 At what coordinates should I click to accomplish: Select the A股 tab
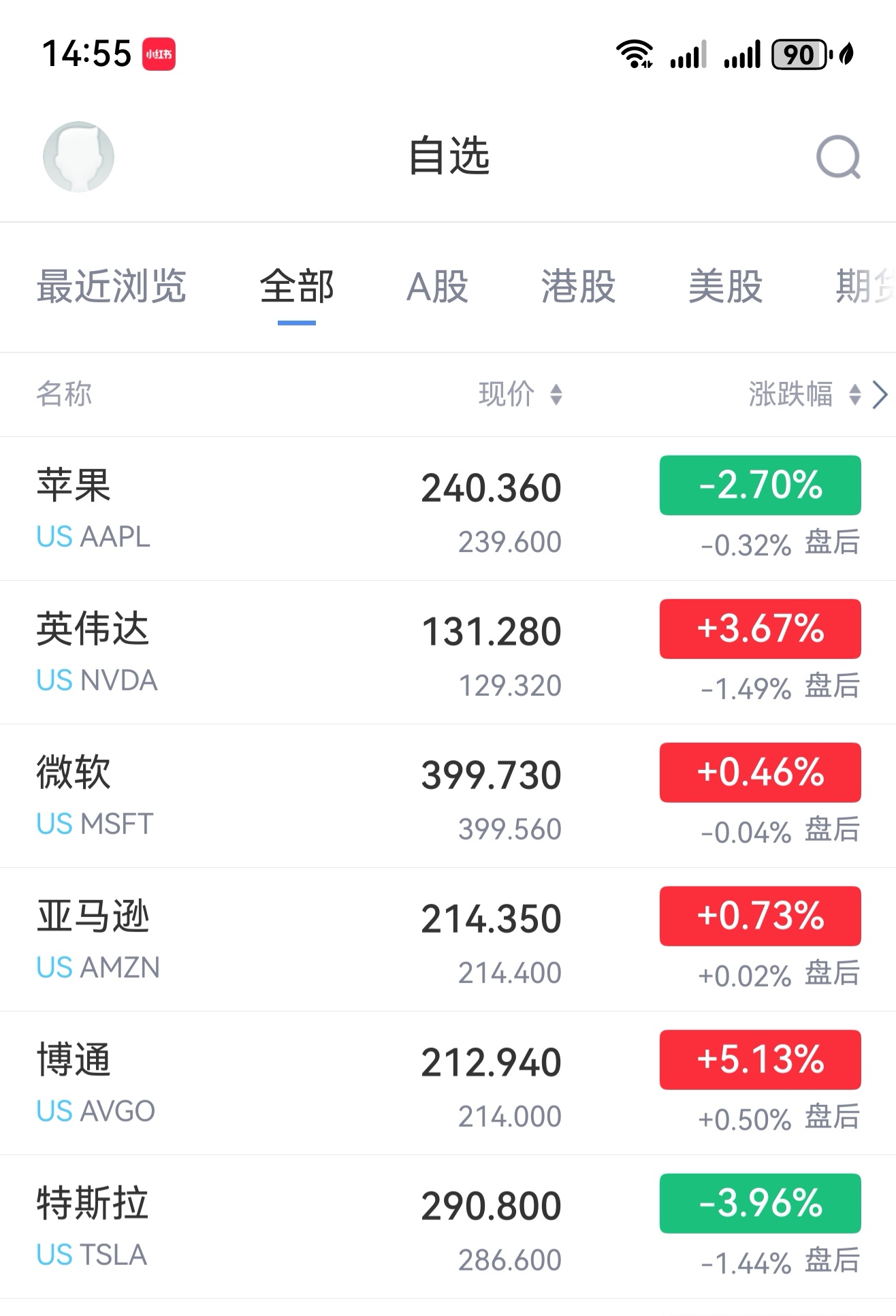[437, 286]
